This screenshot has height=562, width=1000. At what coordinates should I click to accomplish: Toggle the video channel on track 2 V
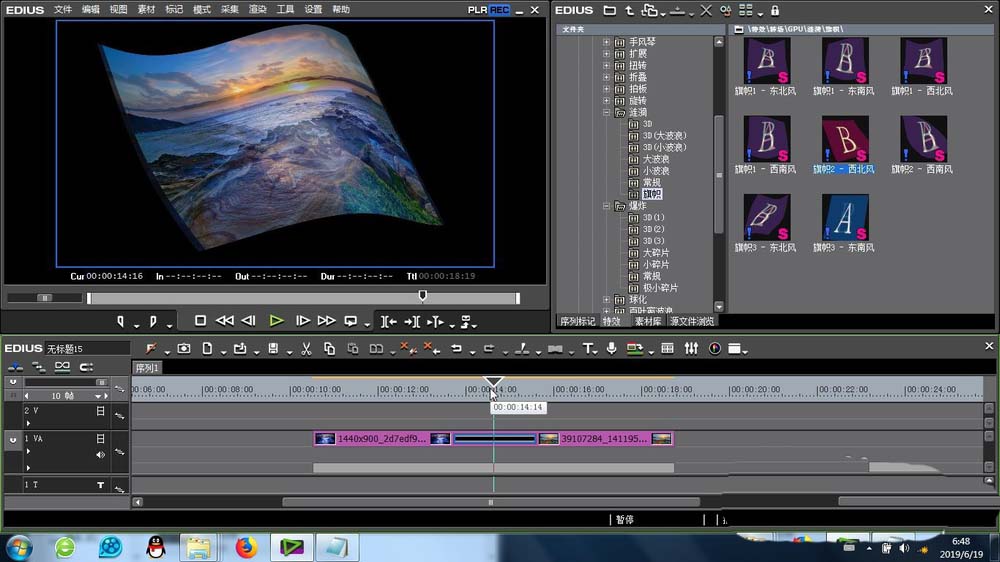(x=100, y=411)
